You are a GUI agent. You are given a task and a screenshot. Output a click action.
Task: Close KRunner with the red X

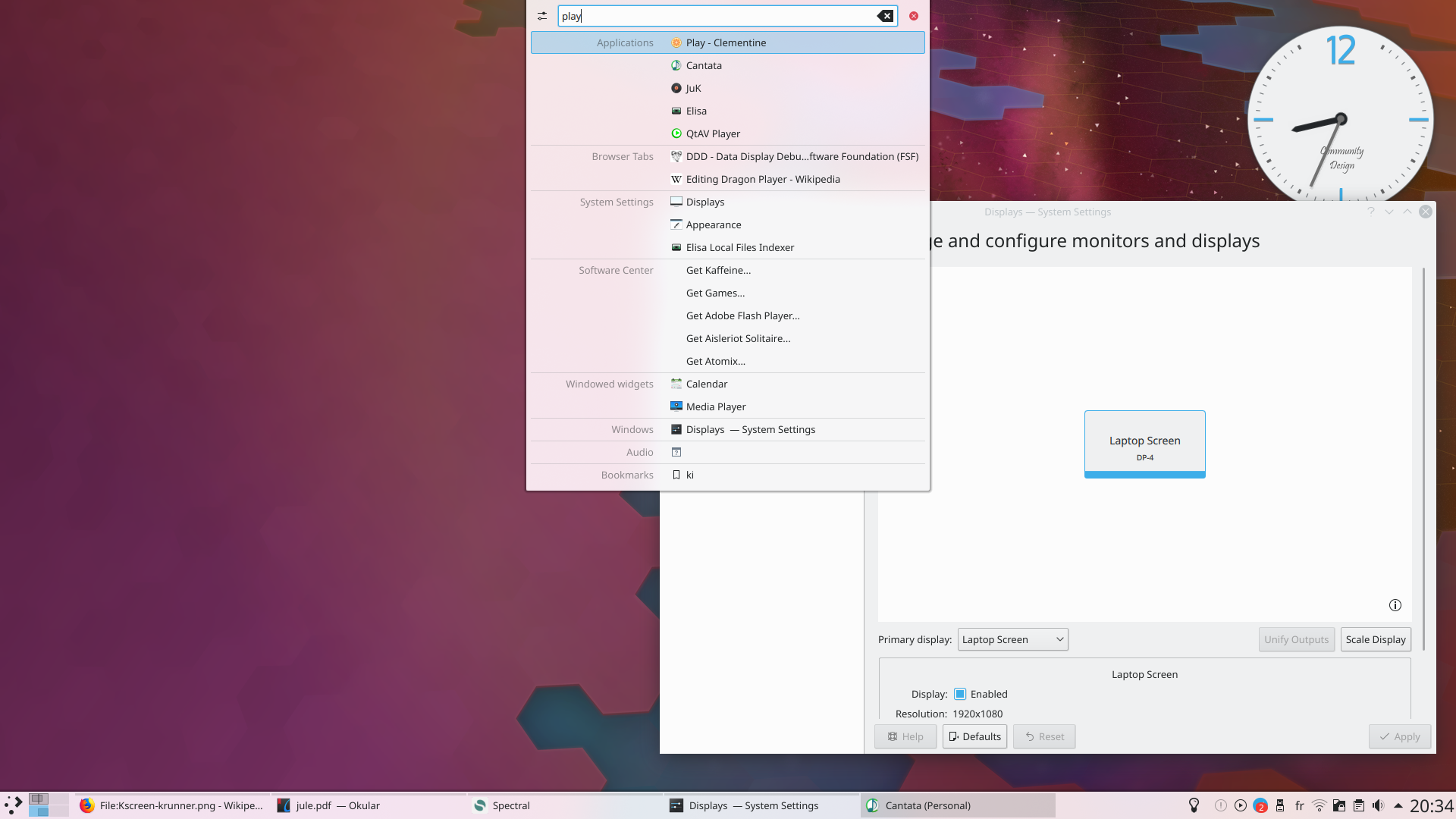pos(914,16)
